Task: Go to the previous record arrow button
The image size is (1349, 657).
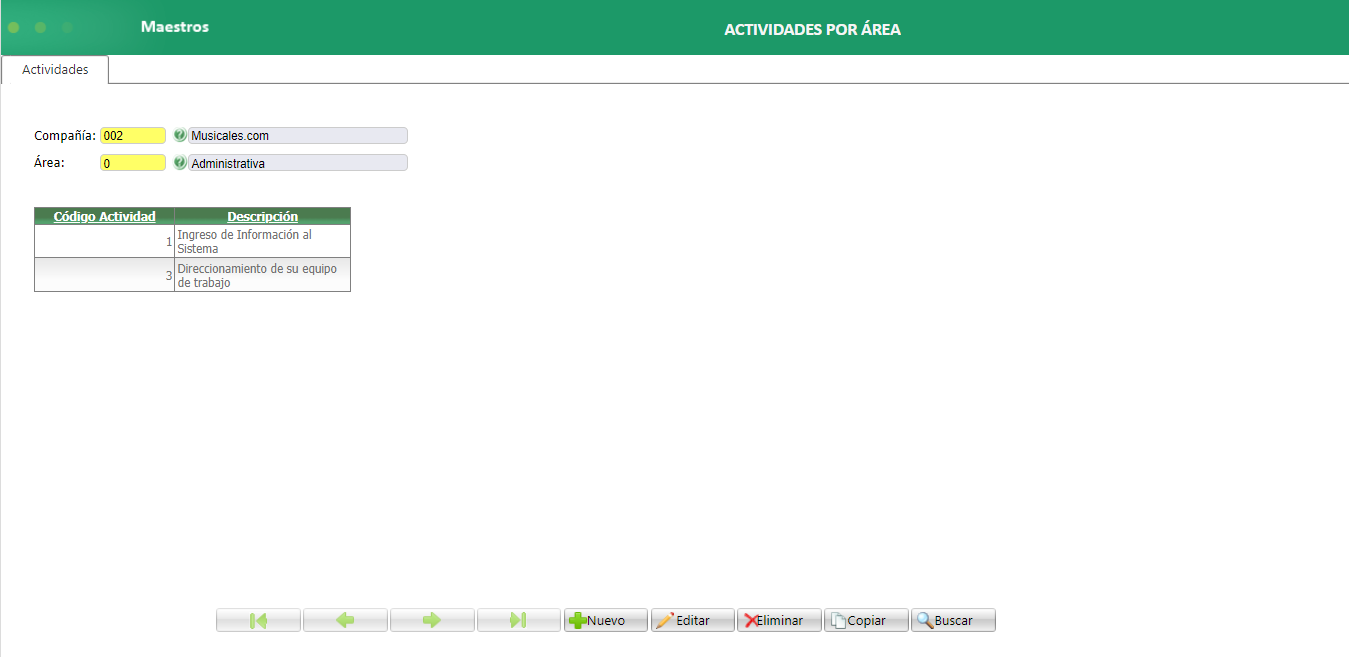Action: pos(345,620)
